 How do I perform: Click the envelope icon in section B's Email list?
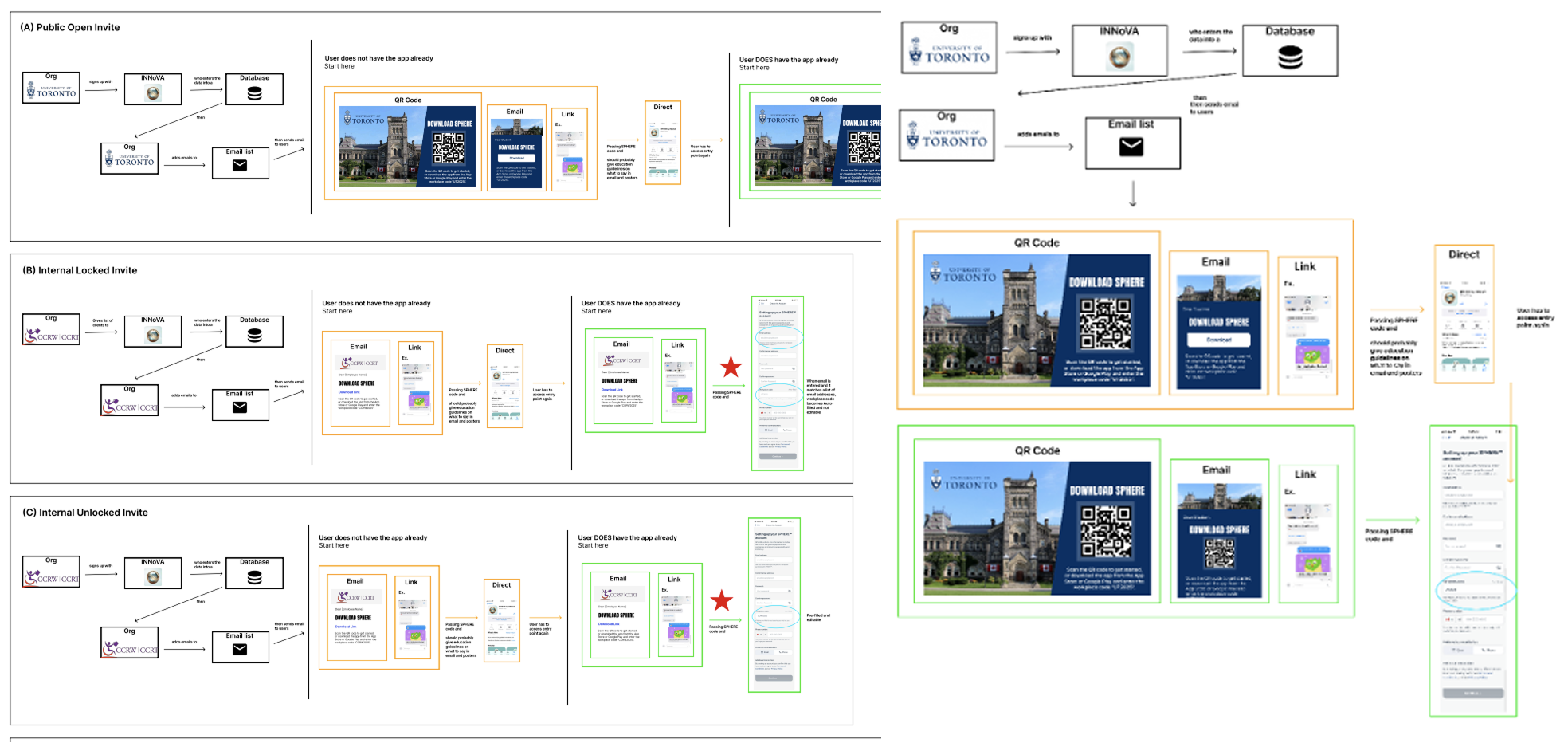(240, 407)
